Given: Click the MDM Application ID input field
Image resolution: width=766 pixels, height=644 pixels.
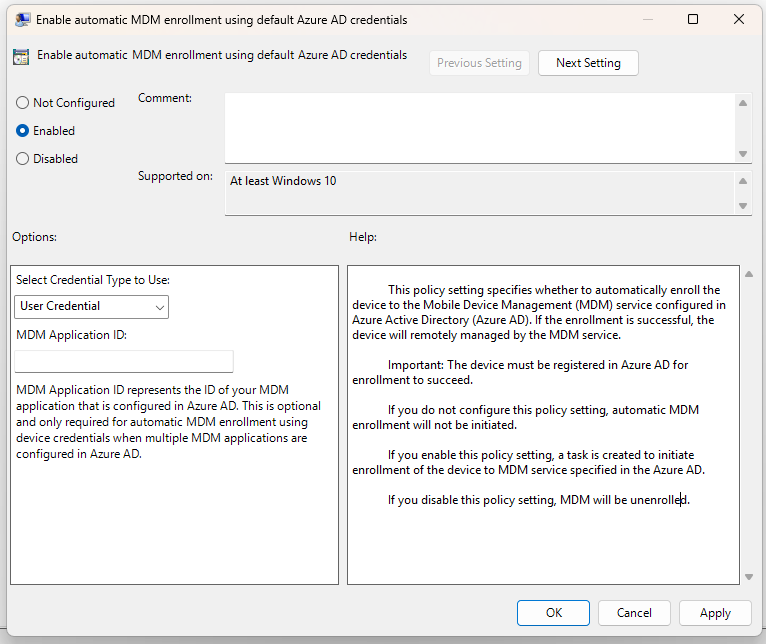Looking at the screenshot, I should [x=124, y=362].
